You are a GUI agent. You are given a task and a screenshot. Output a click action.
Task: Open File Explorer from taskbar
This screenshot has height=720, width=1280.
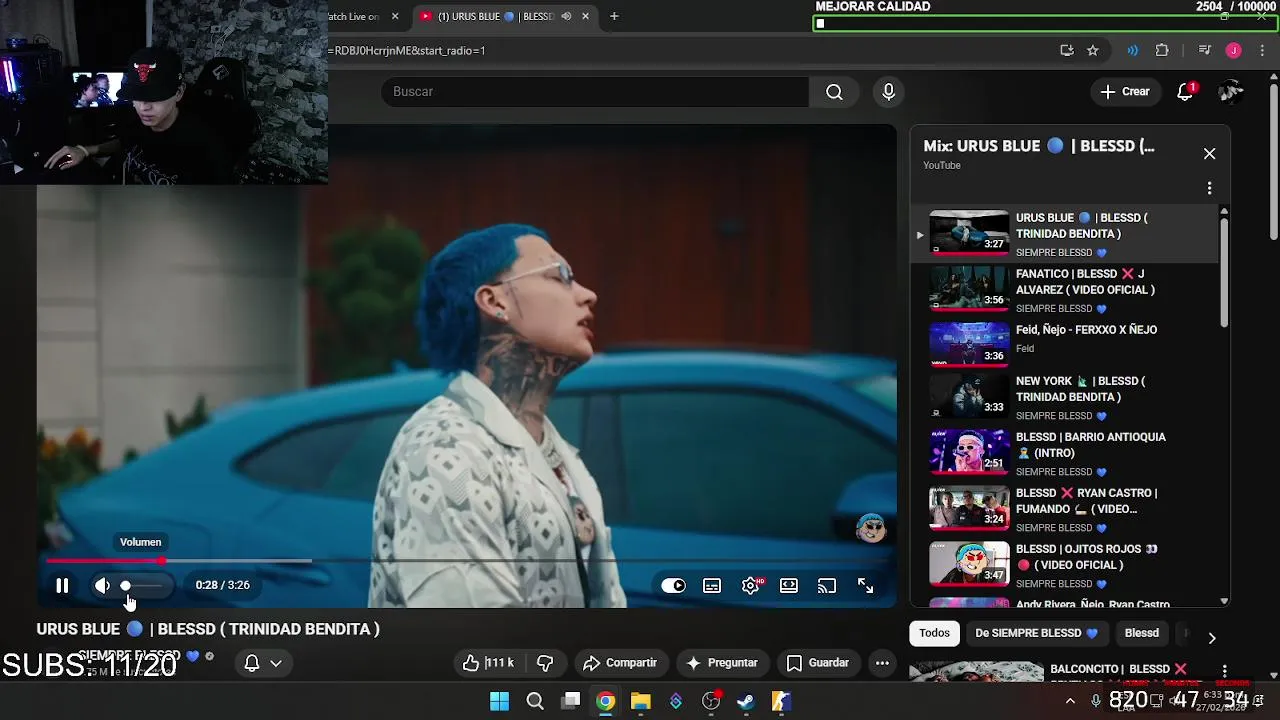point(640,701)
